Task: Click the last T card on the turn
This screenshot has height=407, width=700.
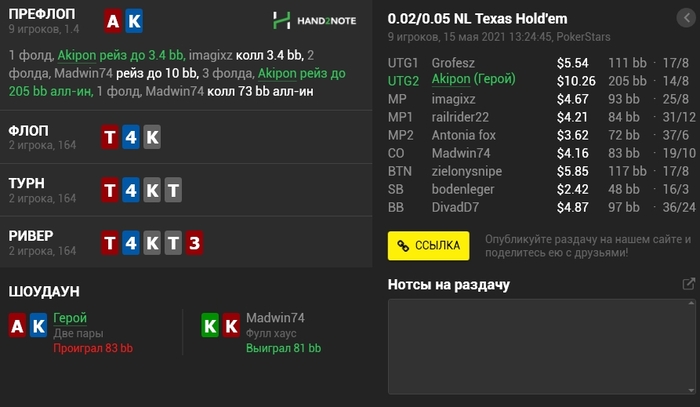Action: (x=173, y=190)
